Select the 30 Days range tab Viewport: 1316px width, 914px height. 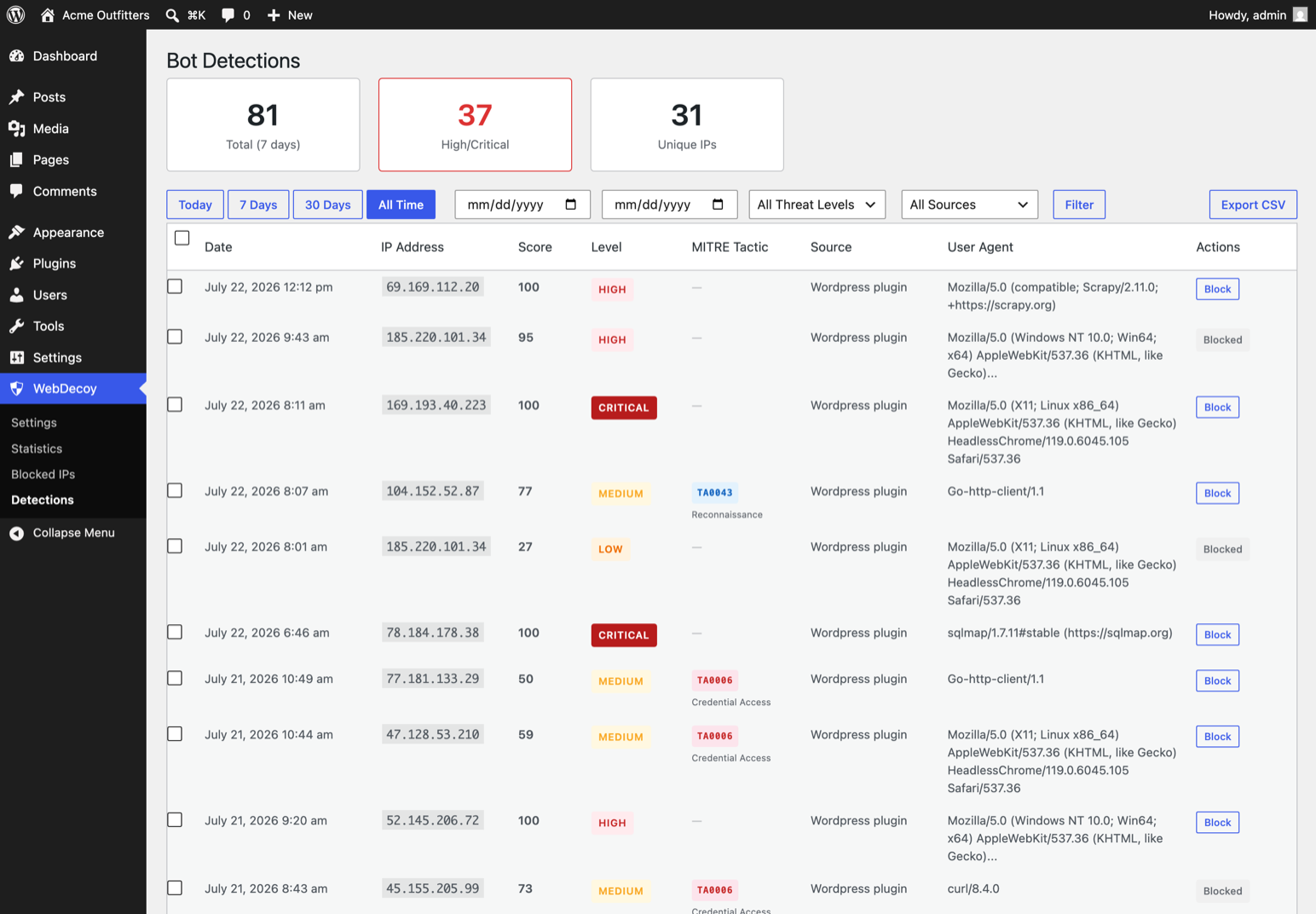pos(328,205)
